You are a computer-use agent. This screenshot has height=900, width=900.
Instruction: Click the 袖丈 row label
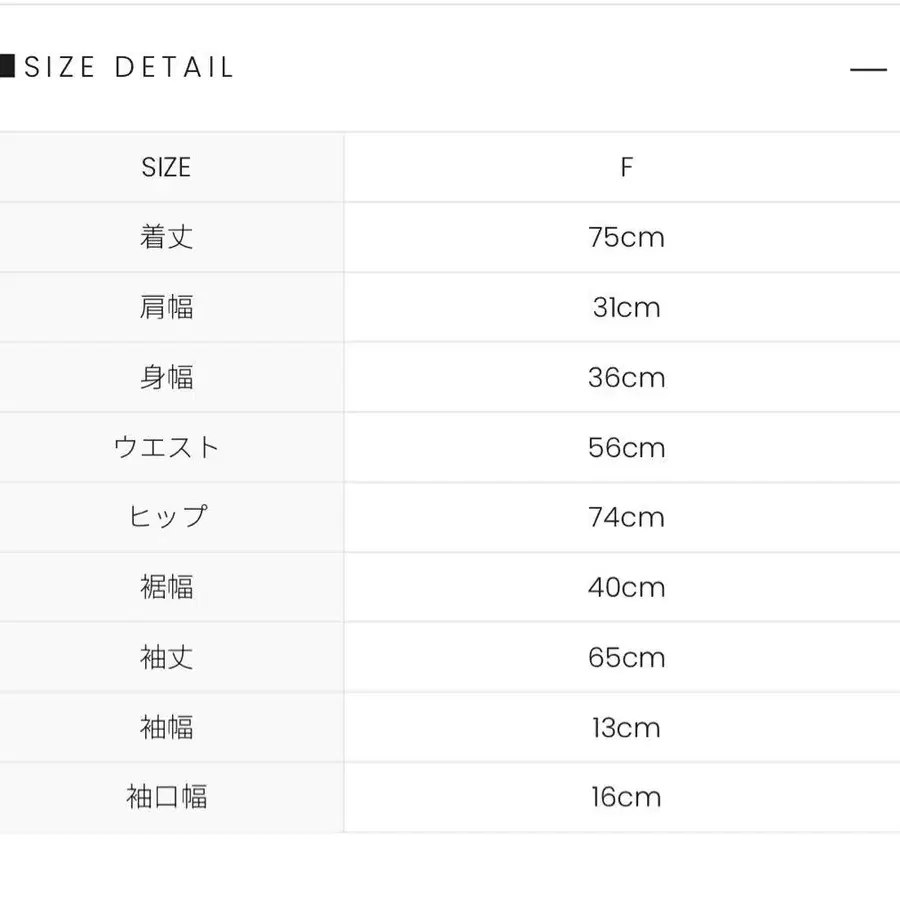click(166, 657)
